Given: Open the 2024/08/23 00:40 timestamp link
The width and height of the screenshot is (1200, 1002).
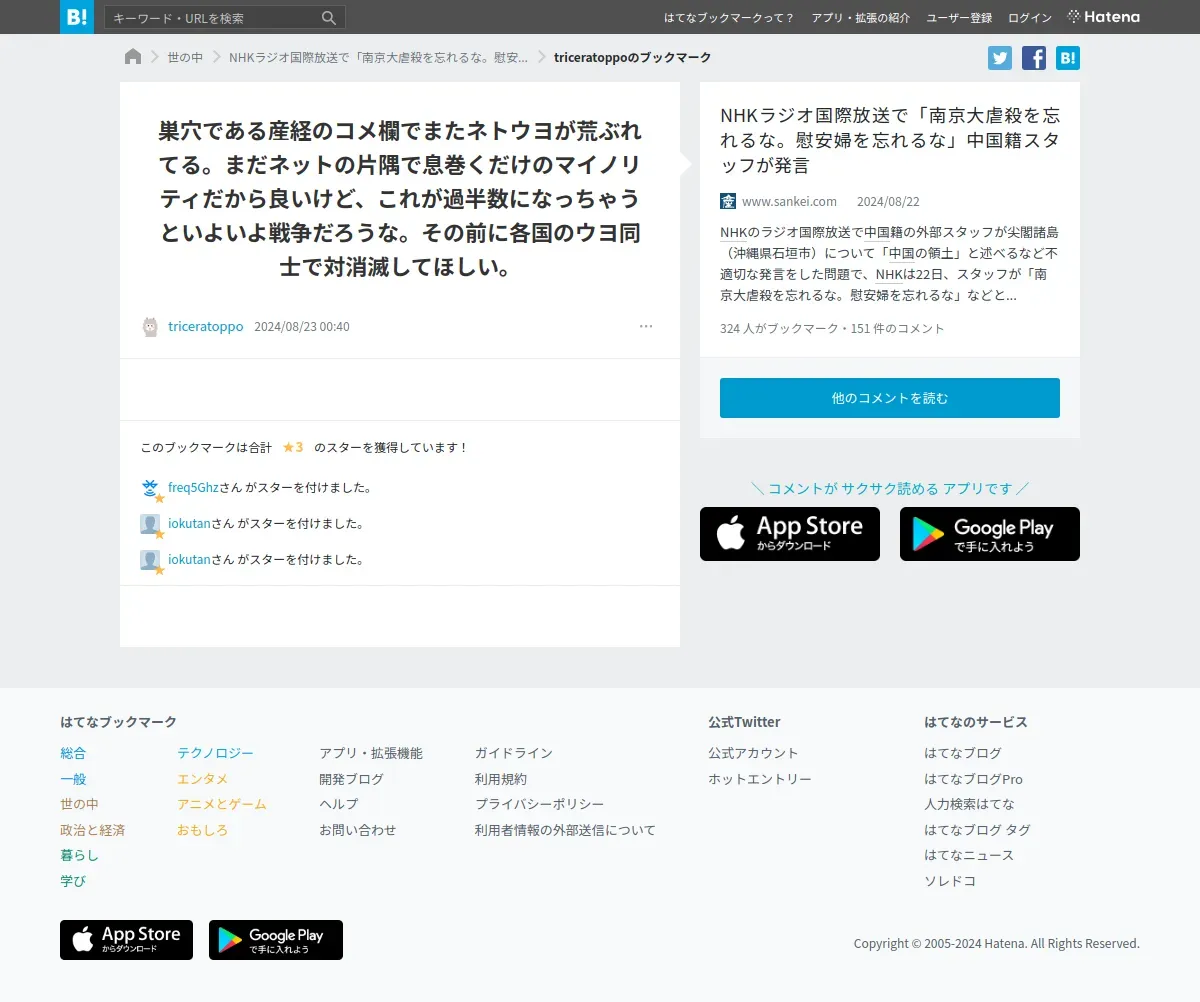Looking at the screenshot, I should point(302,327).
